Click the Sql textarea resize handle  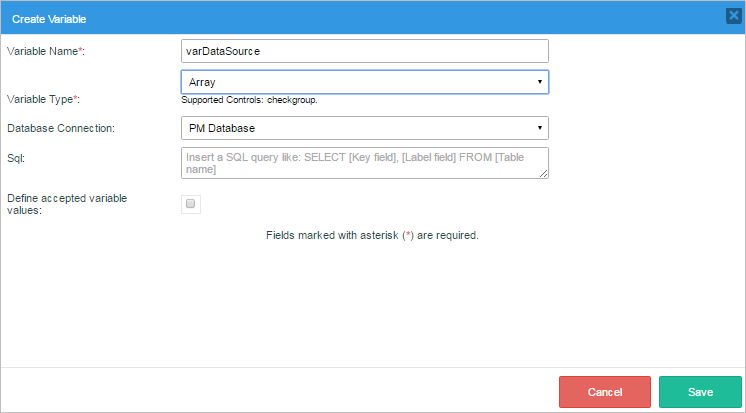pos(544,175)
